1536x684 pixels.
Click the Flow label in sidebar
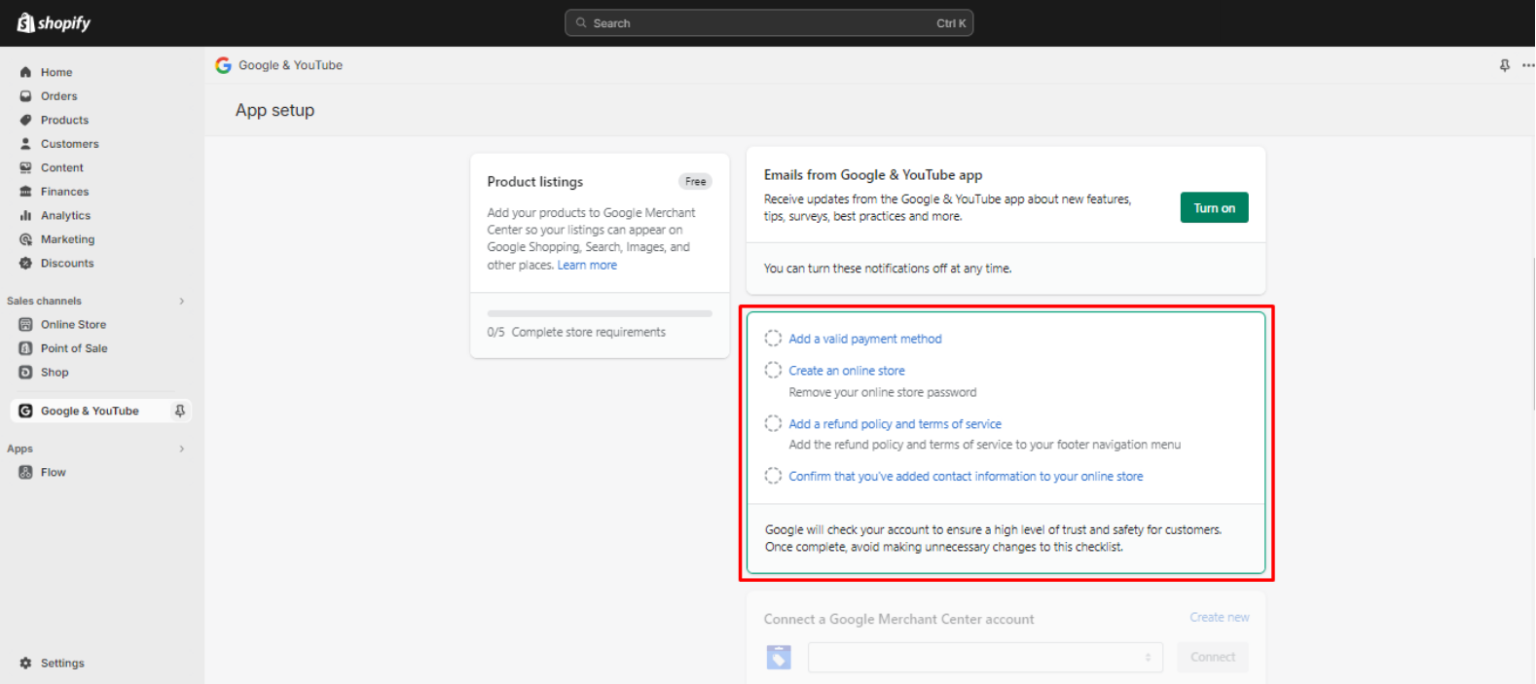[x=53, y=473]
